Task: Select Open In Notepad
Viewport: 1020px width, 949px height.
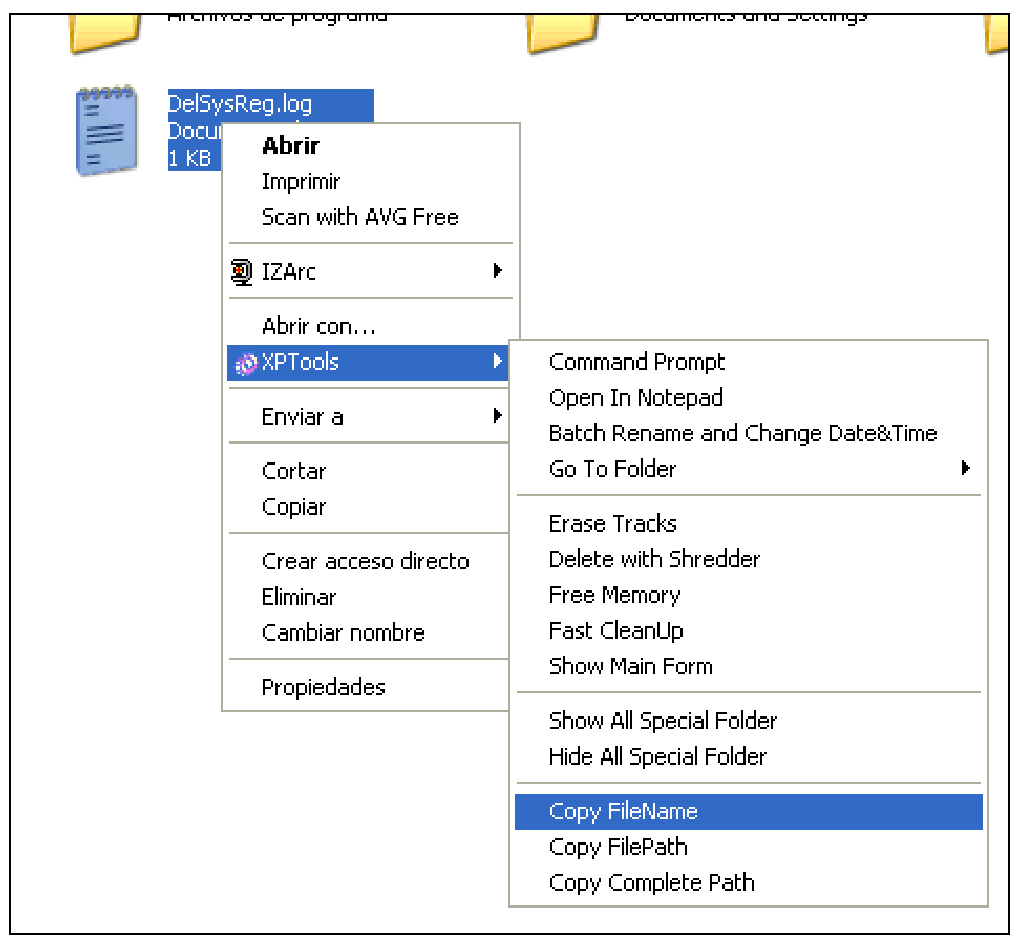Action: pyautogui.click(x=634, y=397)
